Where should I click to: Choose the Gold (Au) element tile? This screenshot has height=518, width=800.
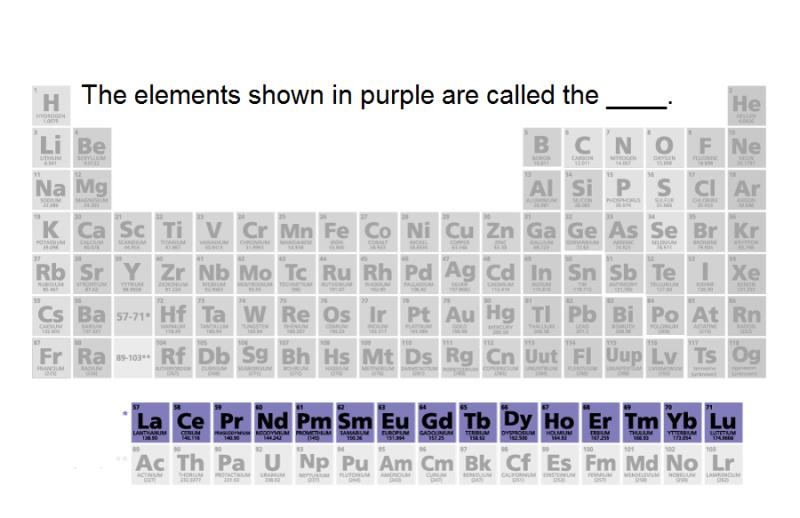tap(460, 316)
